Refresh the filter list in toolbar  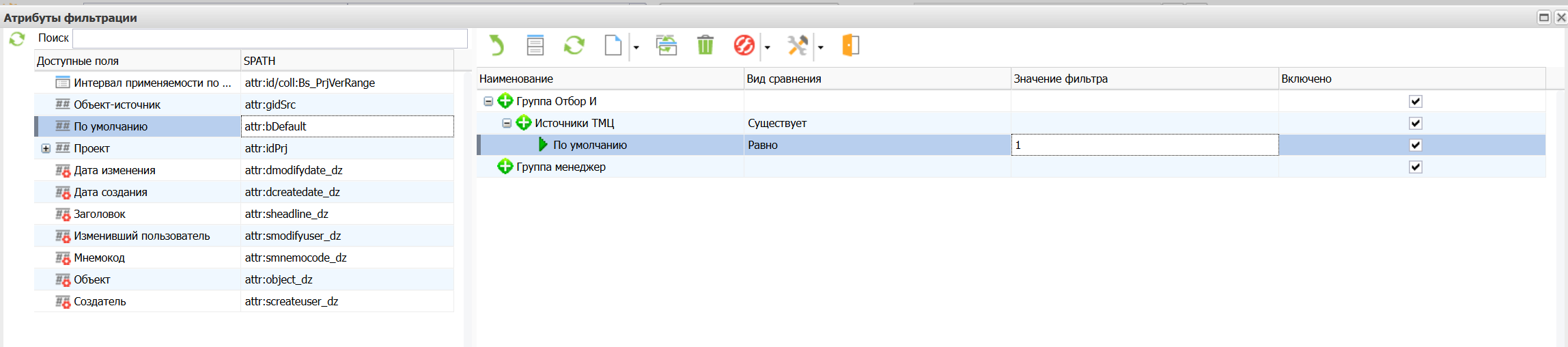click(574, 46)
